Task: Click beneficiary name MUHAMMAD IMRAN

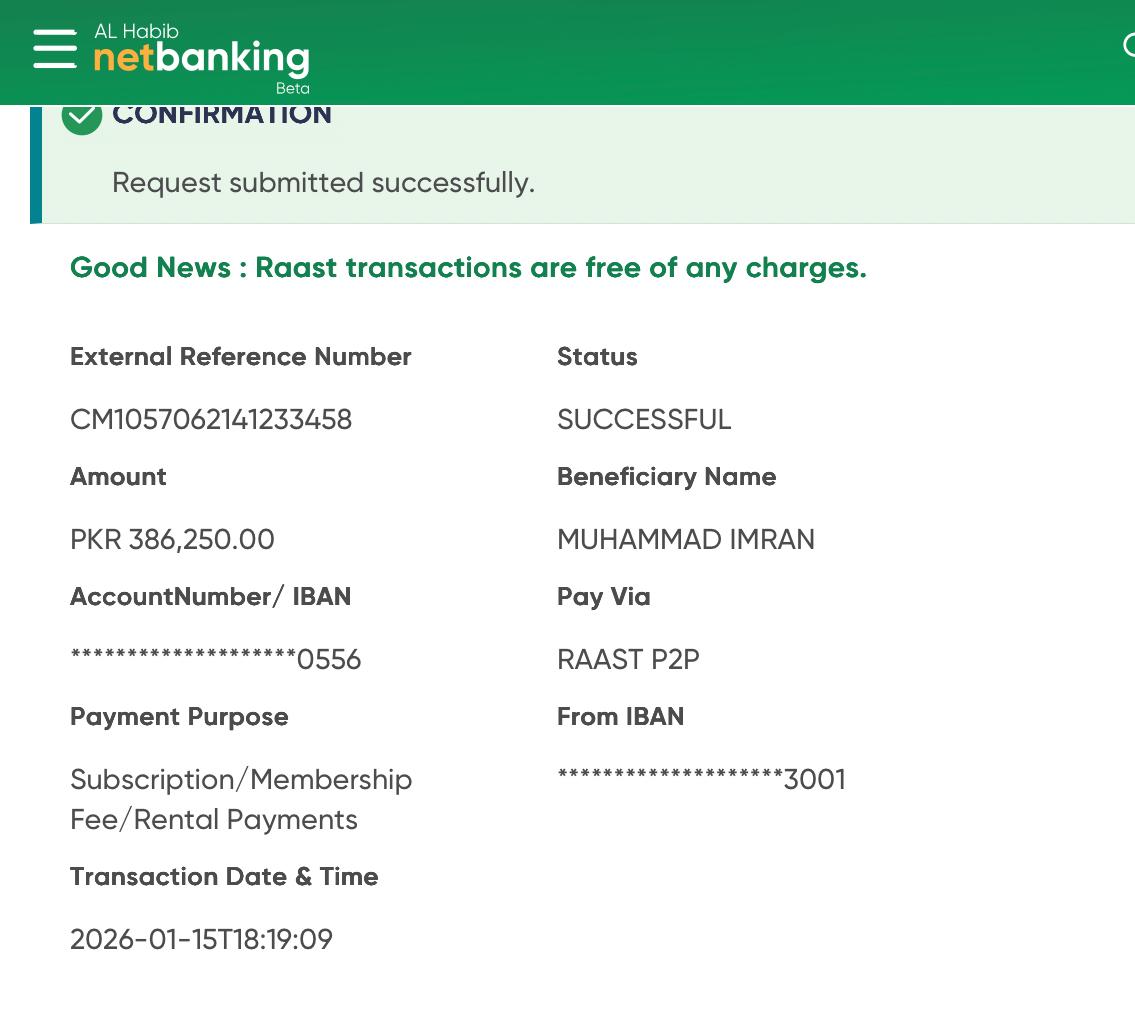Action: 686,539
